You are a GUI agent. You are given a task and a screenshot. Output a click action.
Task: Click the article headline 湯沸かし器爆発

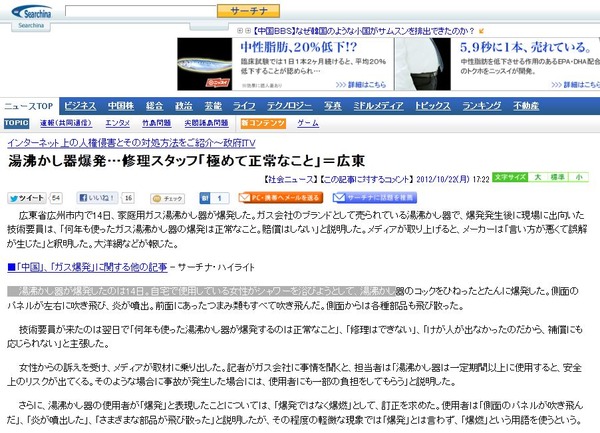click(x=186, y=161)
